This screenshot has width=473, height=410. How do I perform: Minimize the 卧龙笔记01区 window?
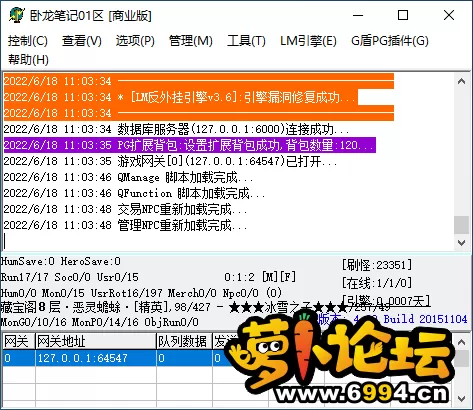click(x=358, y=15)
